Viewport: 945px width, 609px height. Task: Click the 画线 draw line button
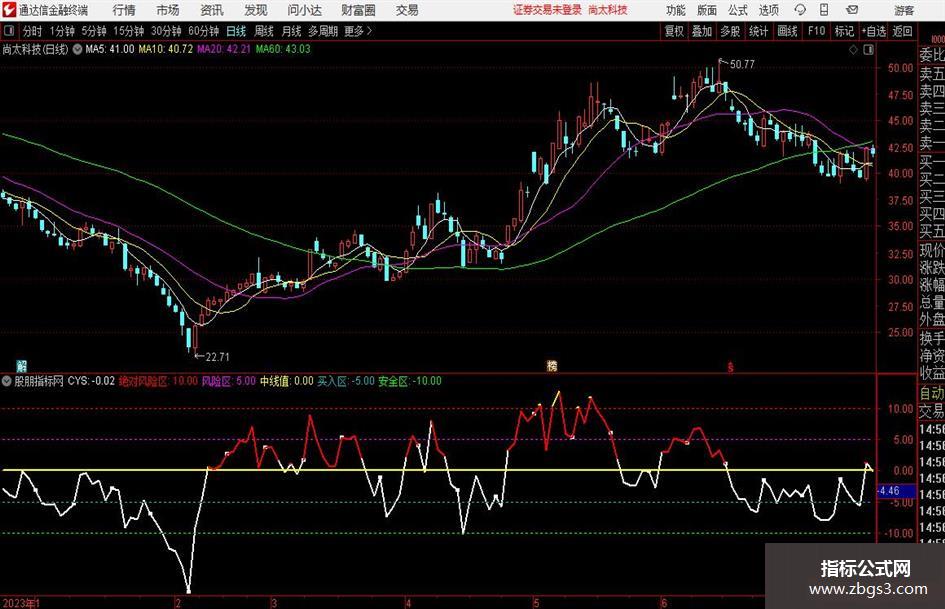787,31
